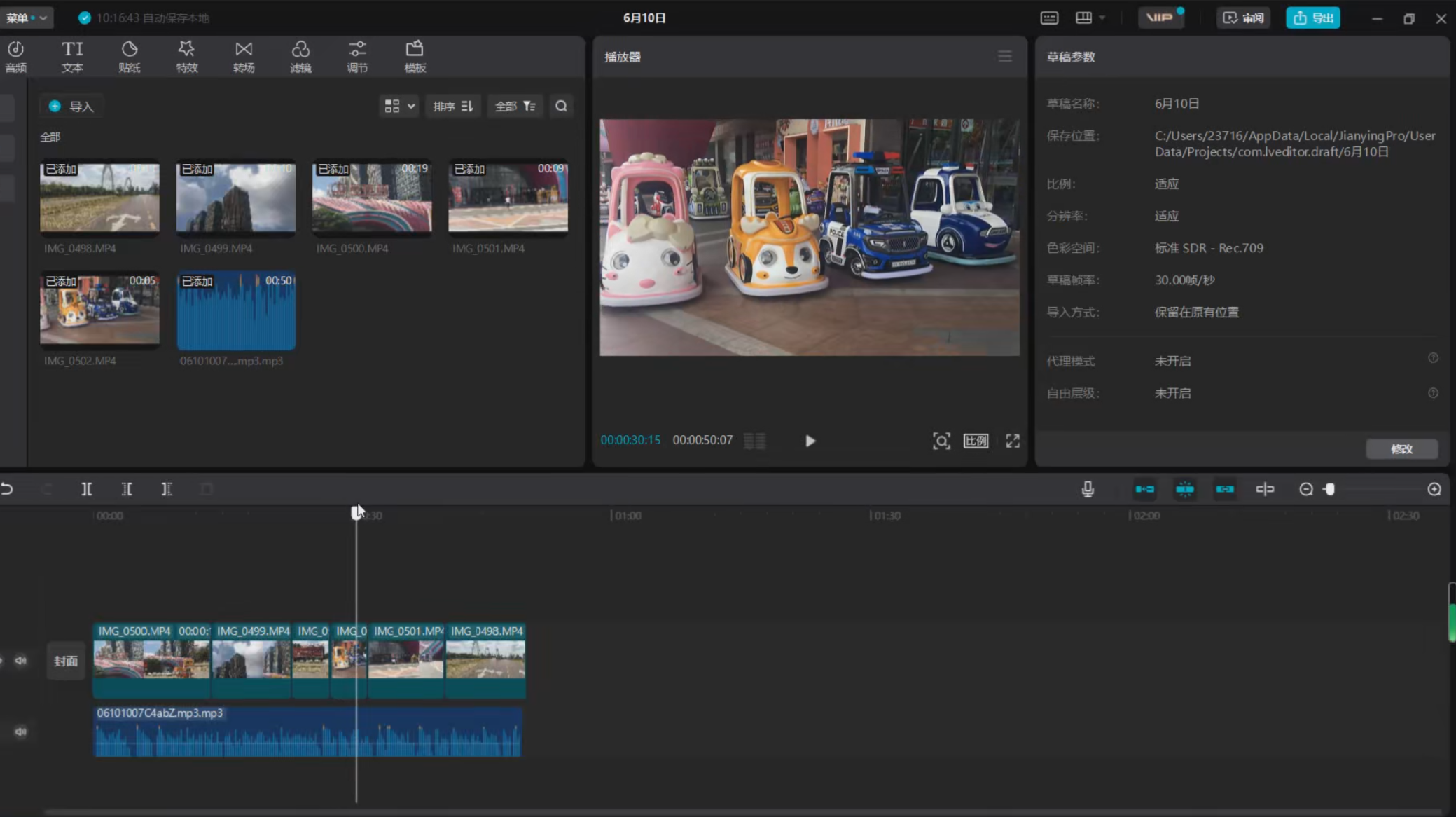Select the IMG_0502.MP4 media thumbnail
Viewport: 1456px width, 817px height.
click(99, 309)
